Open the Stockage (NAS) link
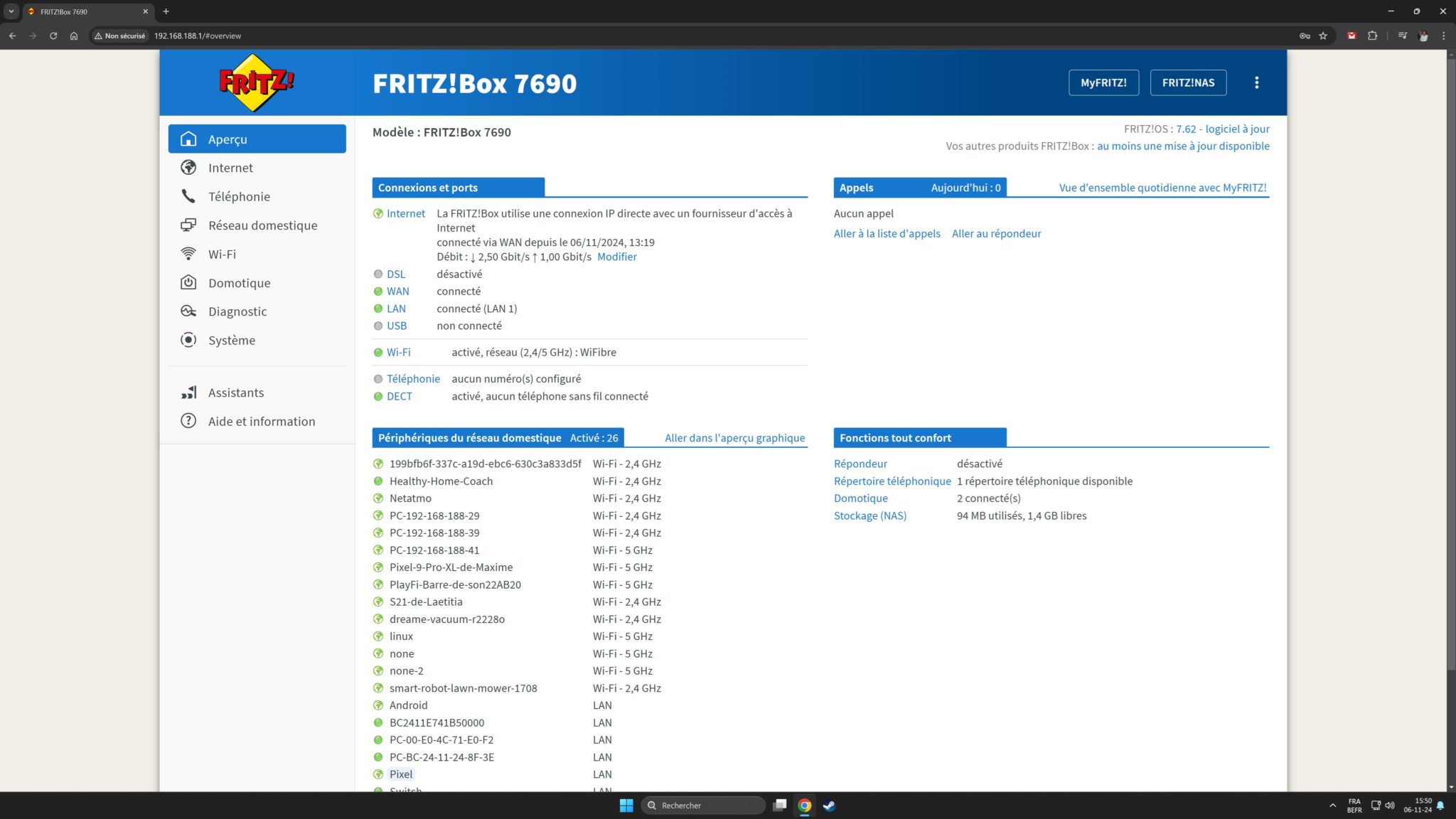 click(870, 515)
